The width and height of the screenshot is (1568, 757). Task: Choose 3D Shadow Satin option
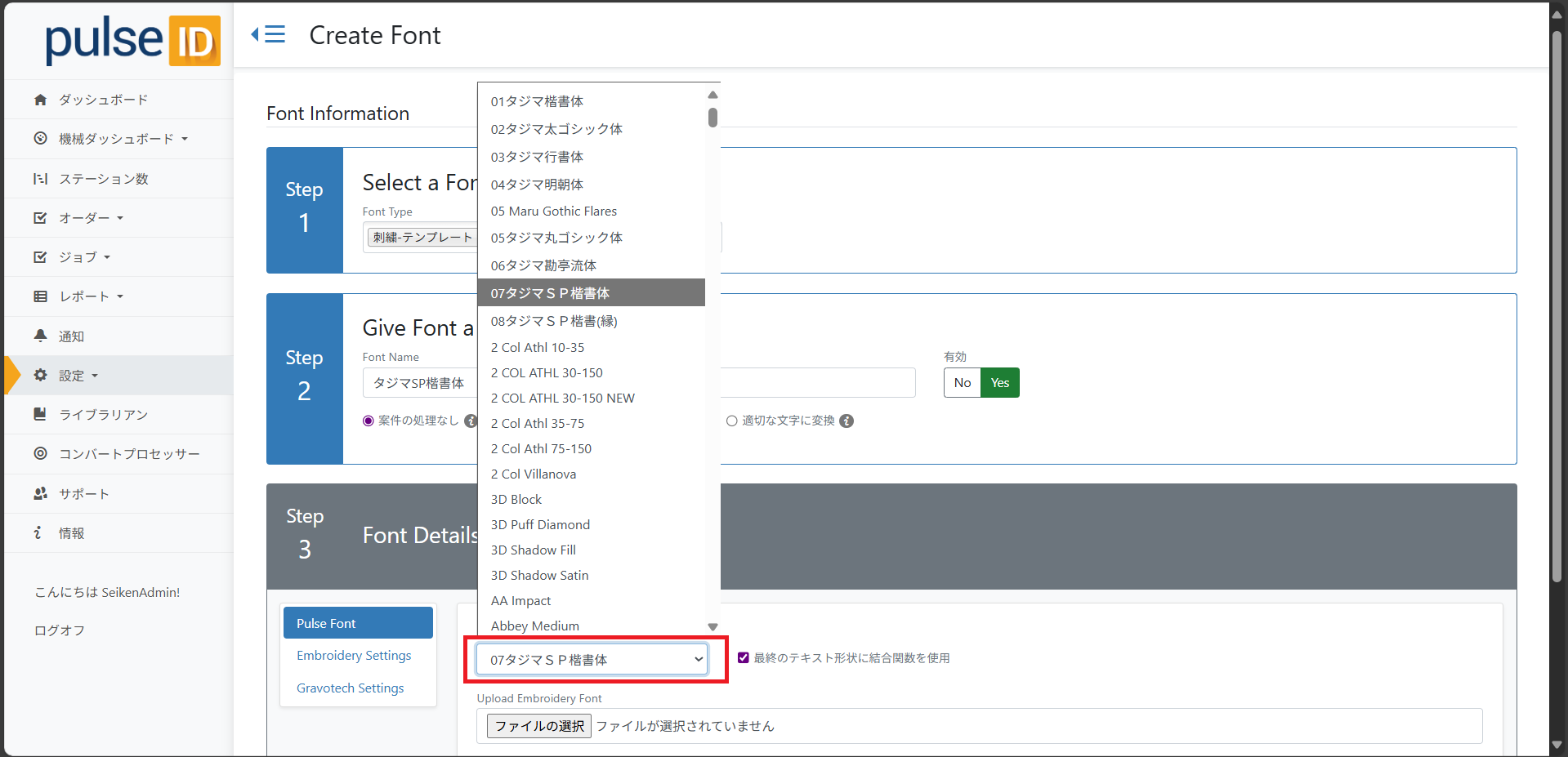pyautogui.click(x=592, y=575)
